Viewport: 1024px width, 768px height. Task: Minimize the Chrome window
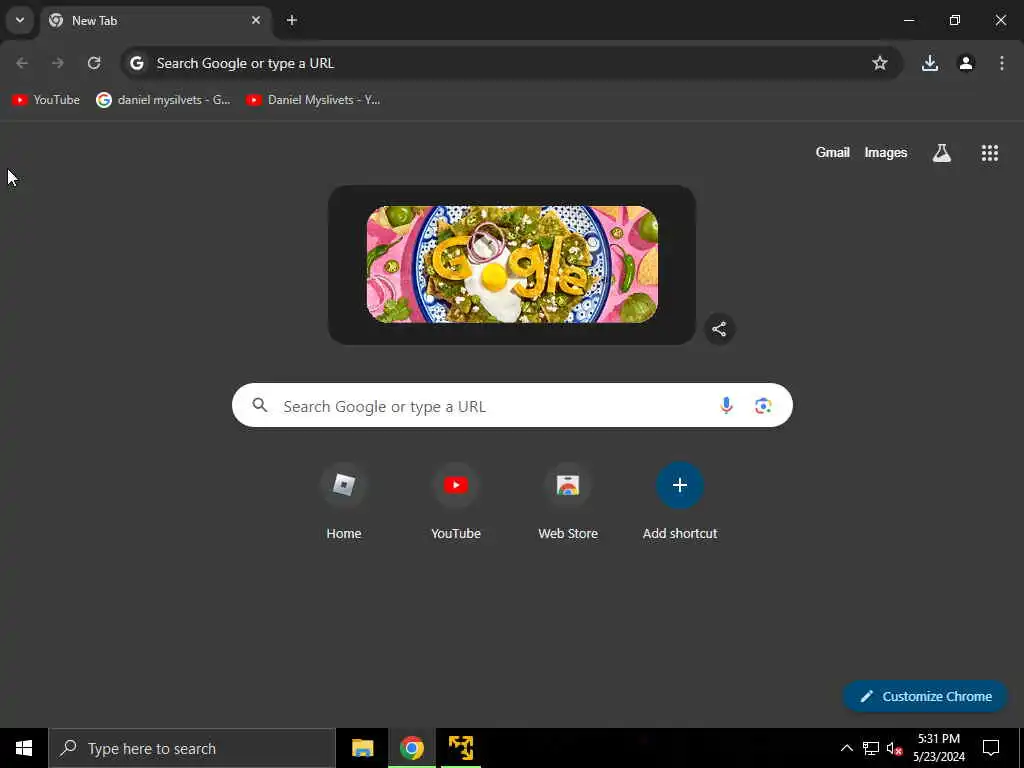908,20
